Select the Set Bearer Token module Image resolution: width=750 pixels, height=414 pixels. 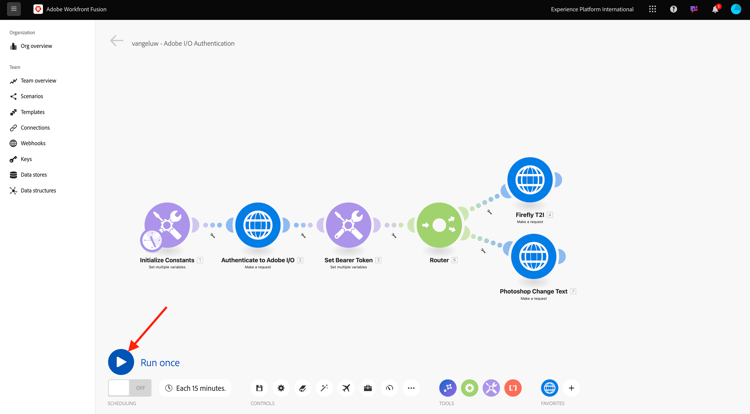coord(349,225)
